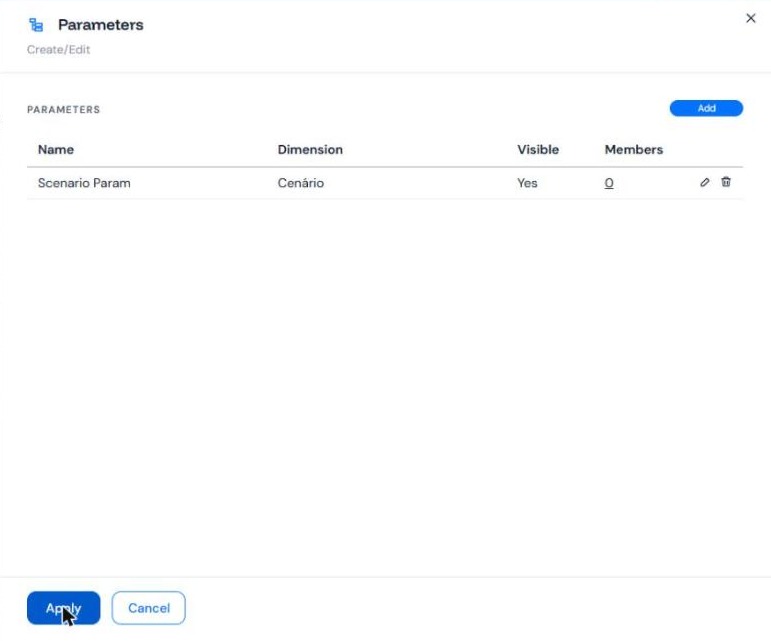The width and height of the screenshot is (771, 641).
Task: Click the Create/Edit subtitle text
Action: (x=59, y=50)
